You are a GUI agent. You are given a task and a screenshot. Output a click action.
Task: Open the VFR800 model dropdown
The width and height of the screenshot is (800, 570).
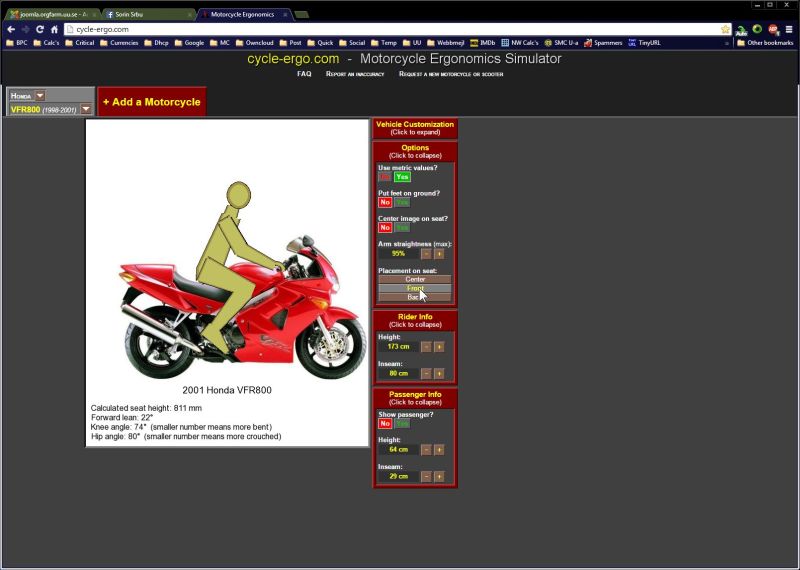[x=86, y=109]
